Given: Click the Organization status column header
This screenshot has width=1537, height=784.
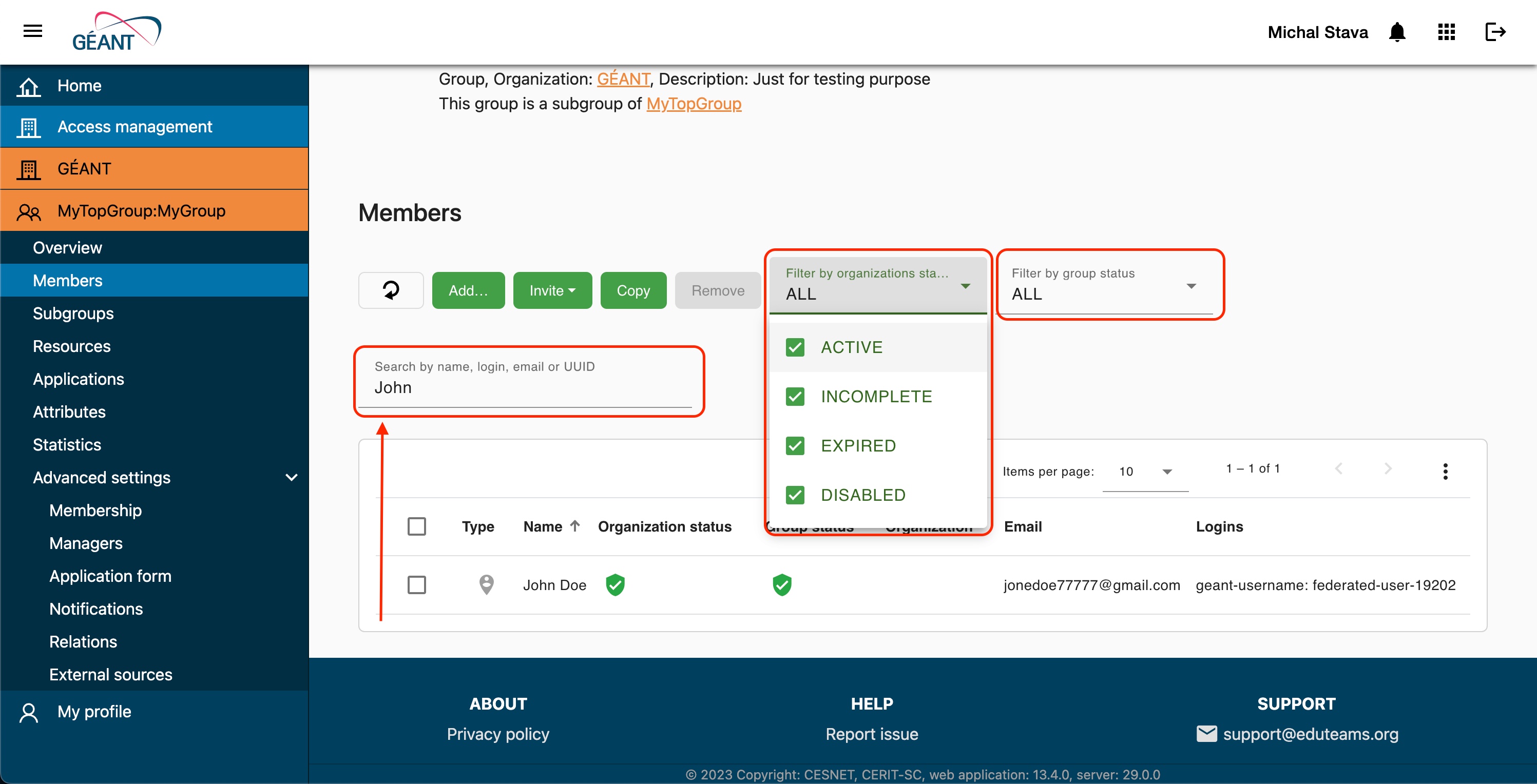Looking at the screenshot, I should point(665,526).
